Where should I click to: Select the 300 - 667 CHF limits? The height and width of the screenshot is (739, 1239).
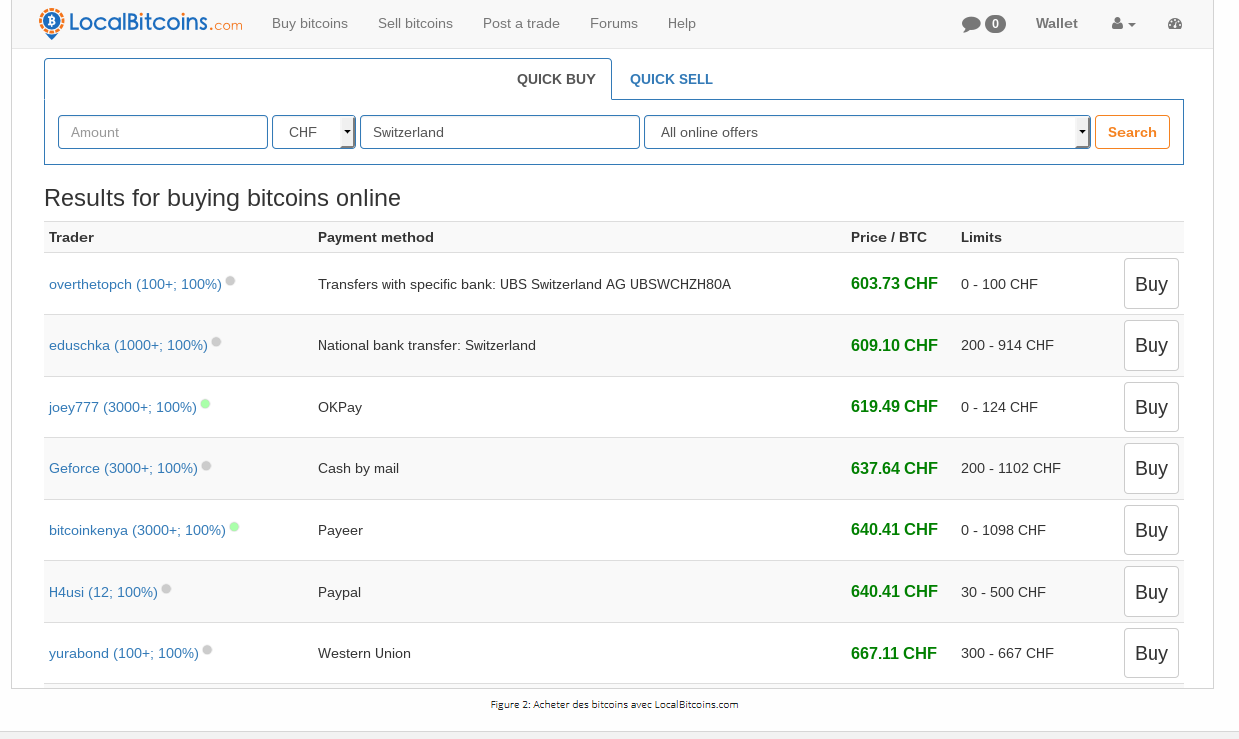click(1007, 653)
